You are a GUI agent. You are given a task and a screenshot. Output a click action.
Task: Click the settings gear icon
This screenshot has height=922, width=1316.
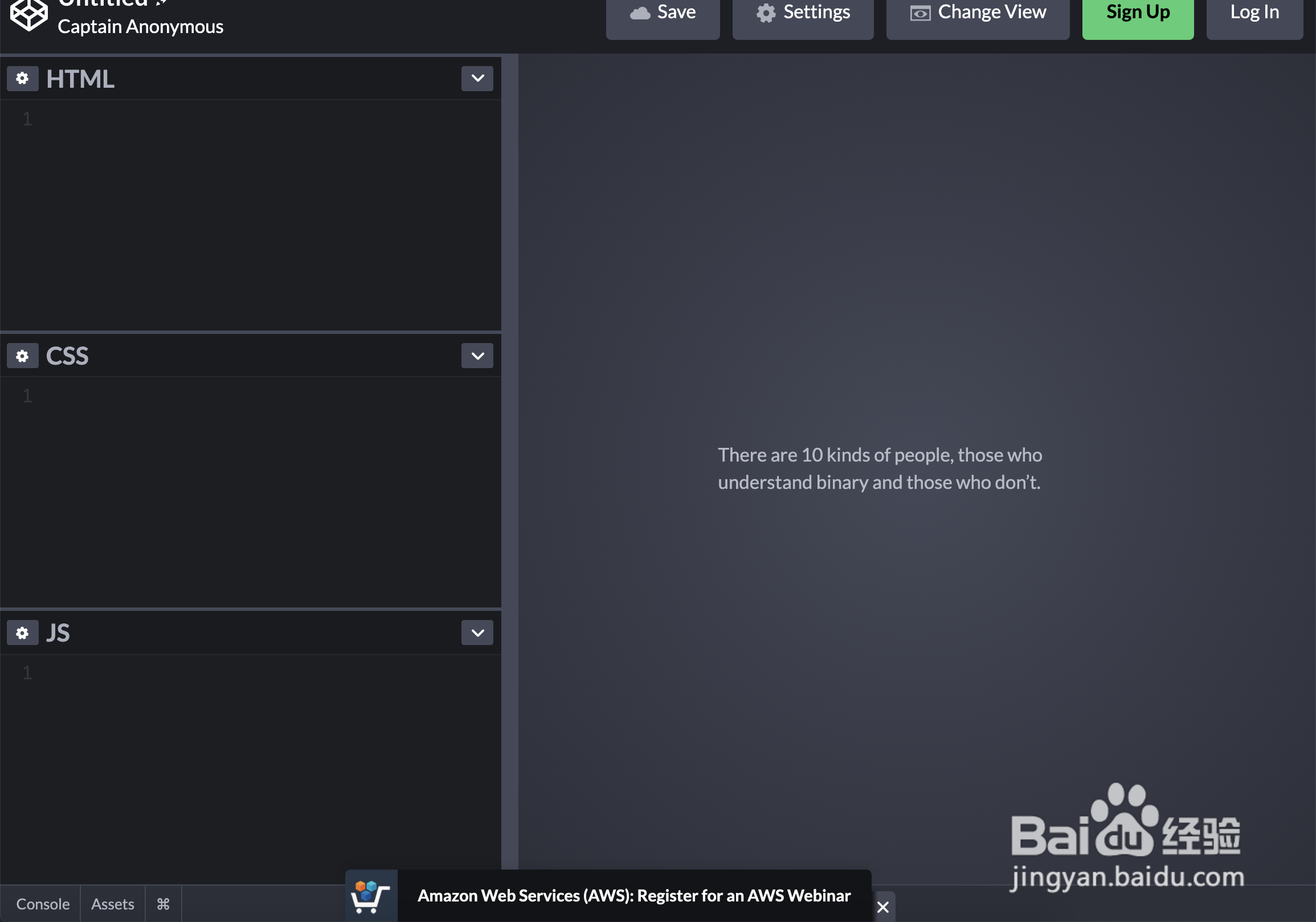(x=764, y=12)
